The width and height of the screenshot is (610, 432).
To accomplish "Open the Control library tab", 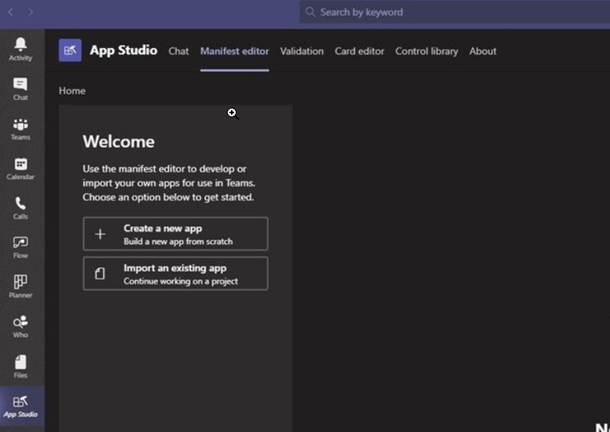I will [x=427, y=51].
